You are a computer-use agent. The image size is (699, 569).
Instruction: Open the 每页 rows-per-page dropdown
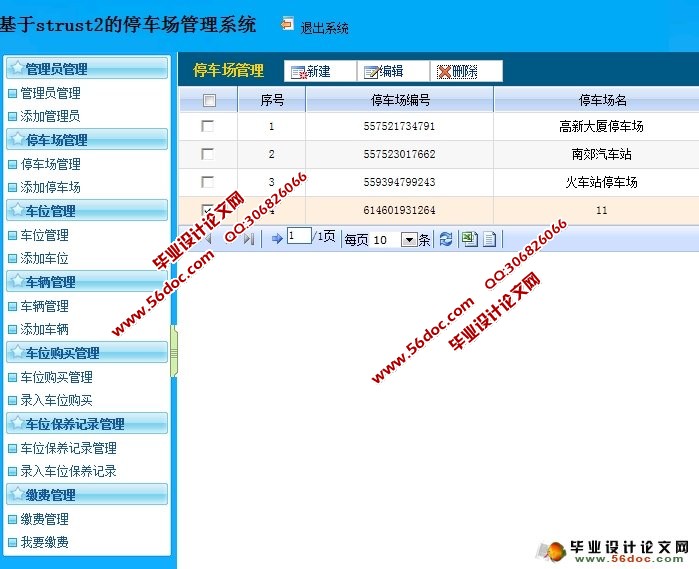[x=409, y=240]
